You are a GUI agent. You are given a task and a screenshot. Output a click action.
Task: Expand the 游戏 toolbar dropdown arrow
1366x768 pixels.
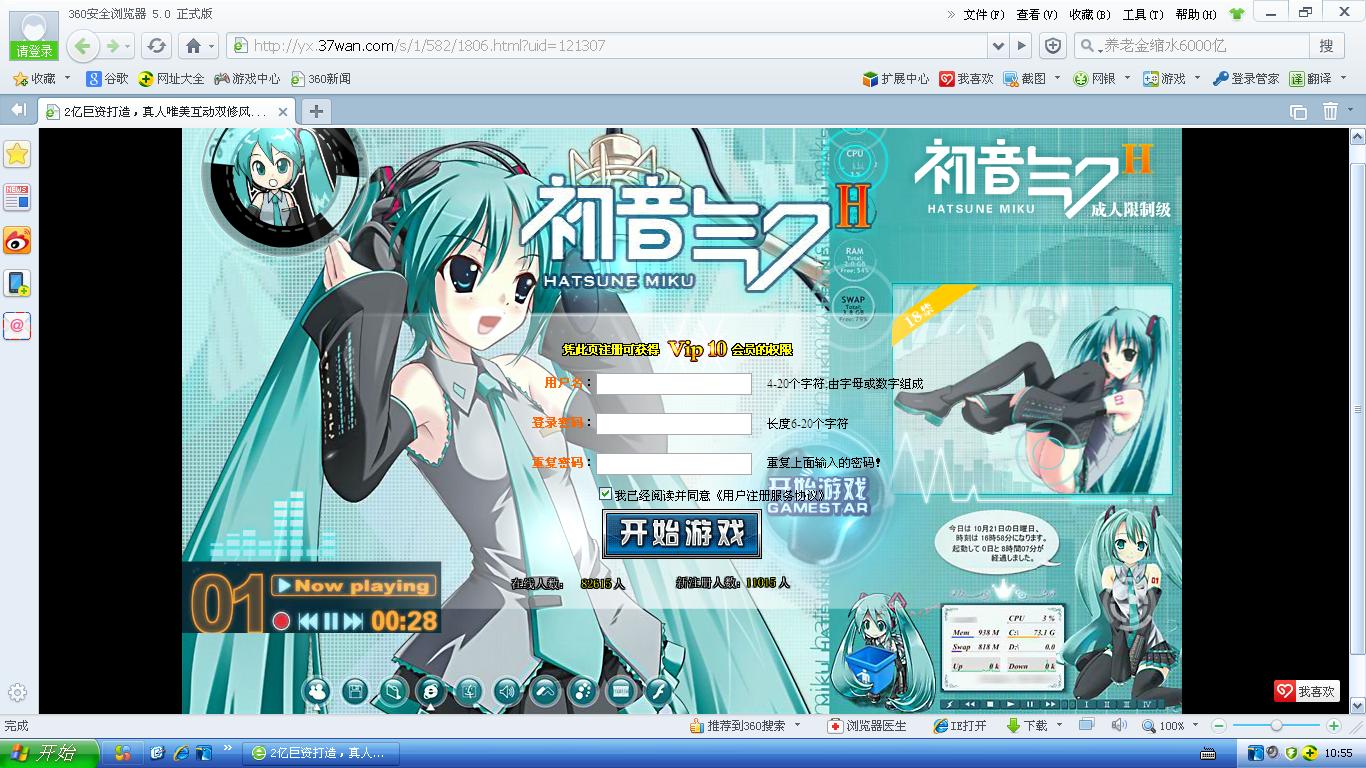1196,78
